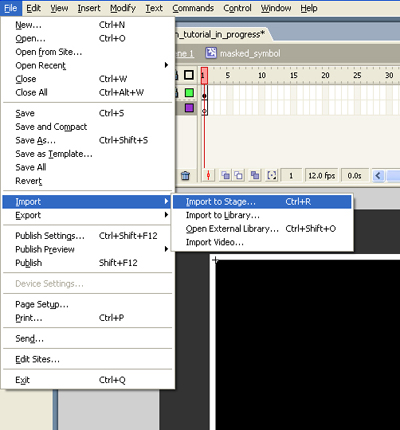
Task: Toggle the onion skin icon
Action: point(226,175)
